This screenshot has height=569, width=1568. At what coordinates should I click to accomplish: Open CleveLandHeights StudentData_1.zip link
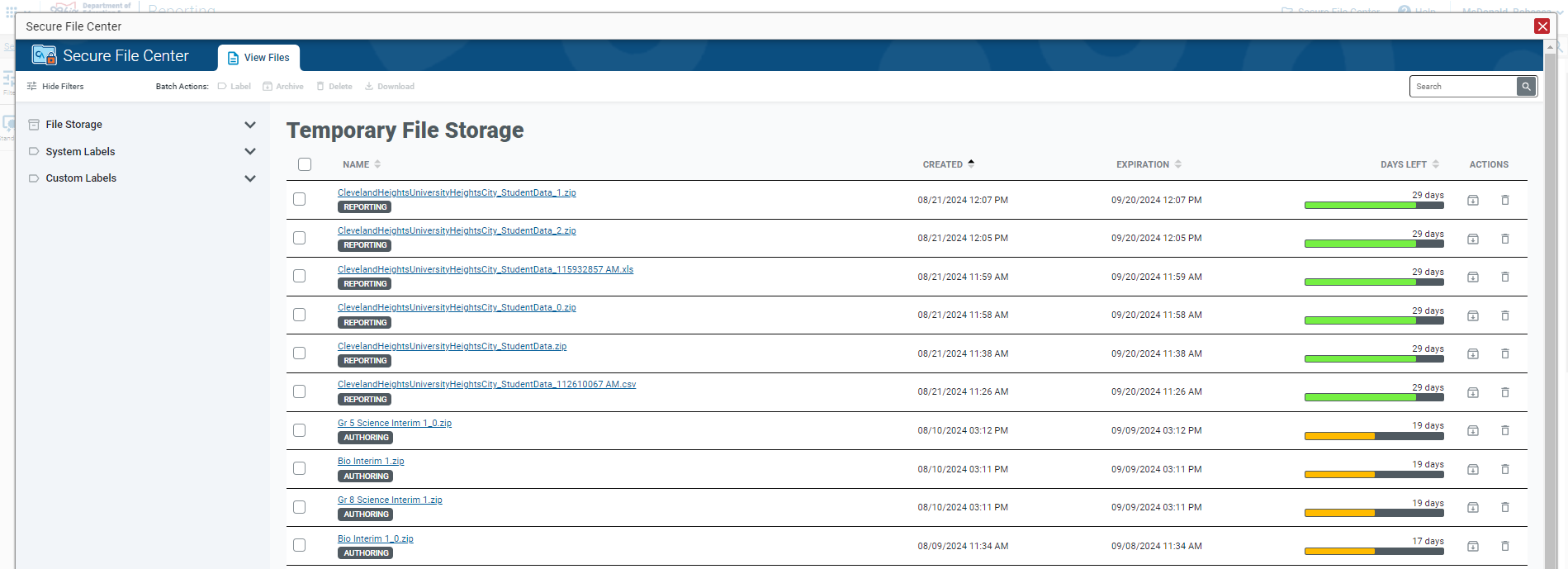tap(457, 192)
